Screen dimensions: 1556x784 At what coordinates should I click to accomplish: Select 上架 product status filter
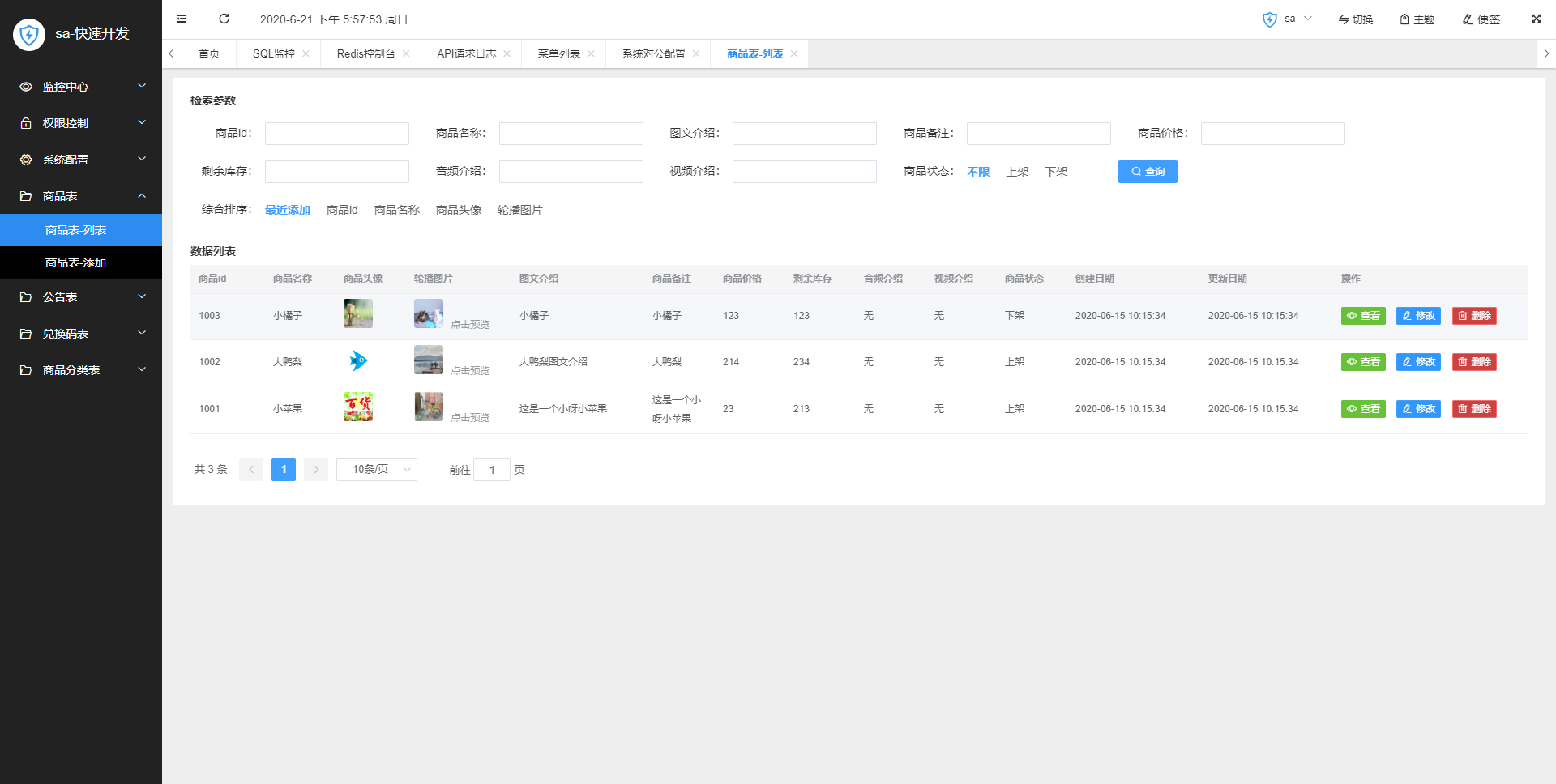1017,172
